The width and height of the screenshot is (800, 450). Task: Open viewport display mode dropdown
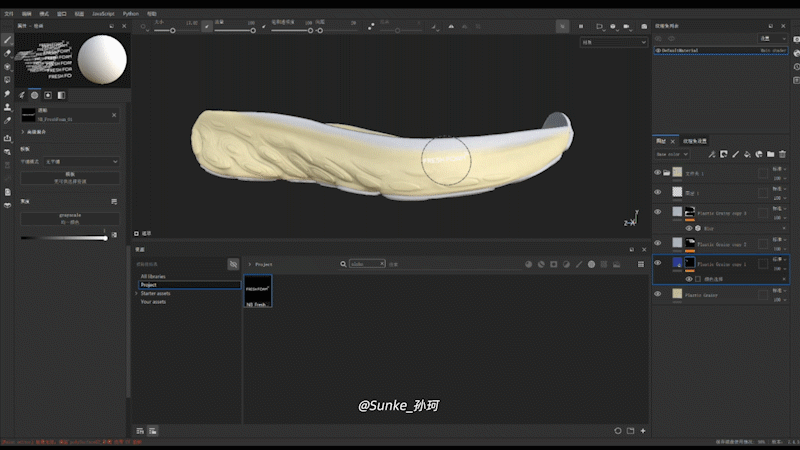[x=614, y=42]
